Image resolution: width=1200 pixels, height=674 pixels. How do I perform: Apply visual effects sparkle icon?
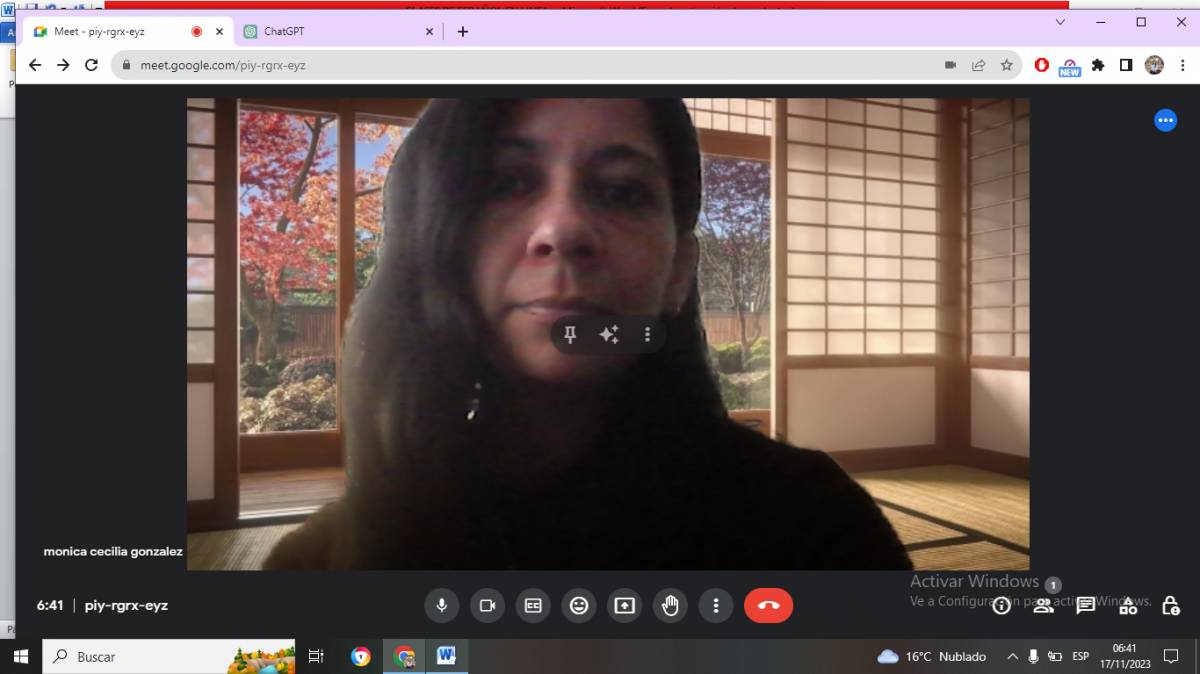609,335
